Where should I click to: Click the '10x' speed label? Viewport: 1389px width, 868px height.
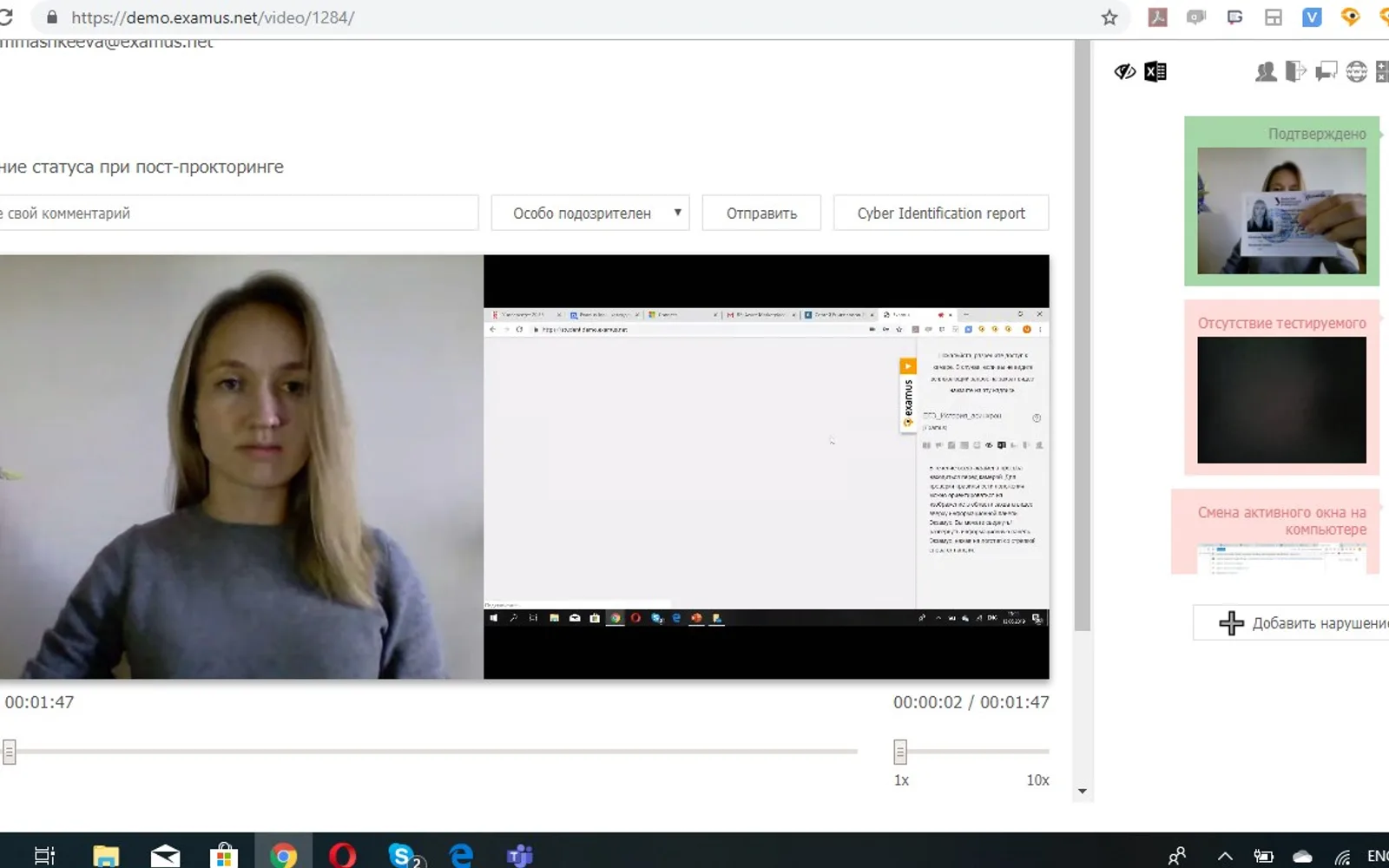1037,780
